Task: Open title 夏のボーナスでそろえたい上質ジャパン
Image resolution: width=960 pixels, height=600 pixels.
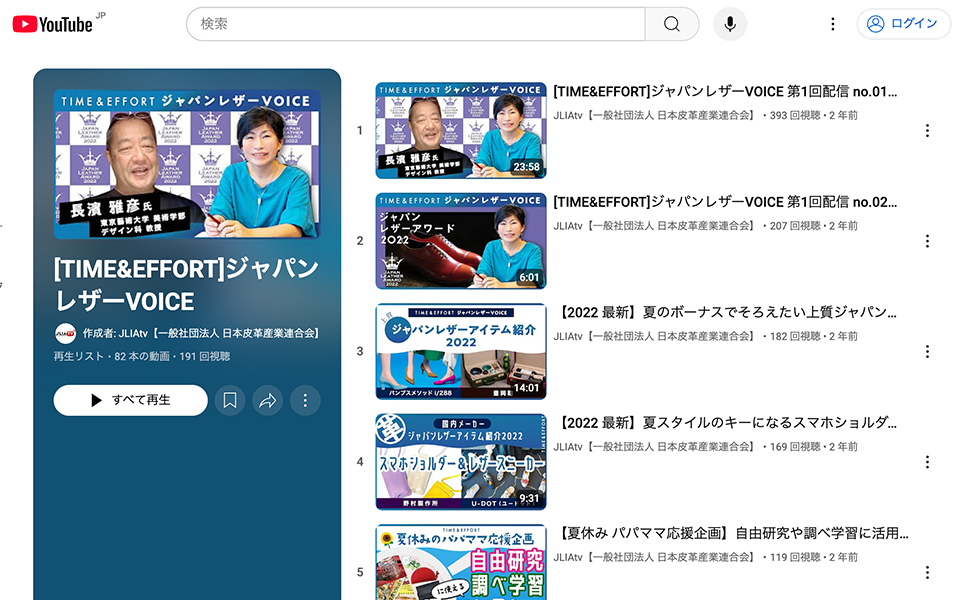Action: [x=726, y=312]
